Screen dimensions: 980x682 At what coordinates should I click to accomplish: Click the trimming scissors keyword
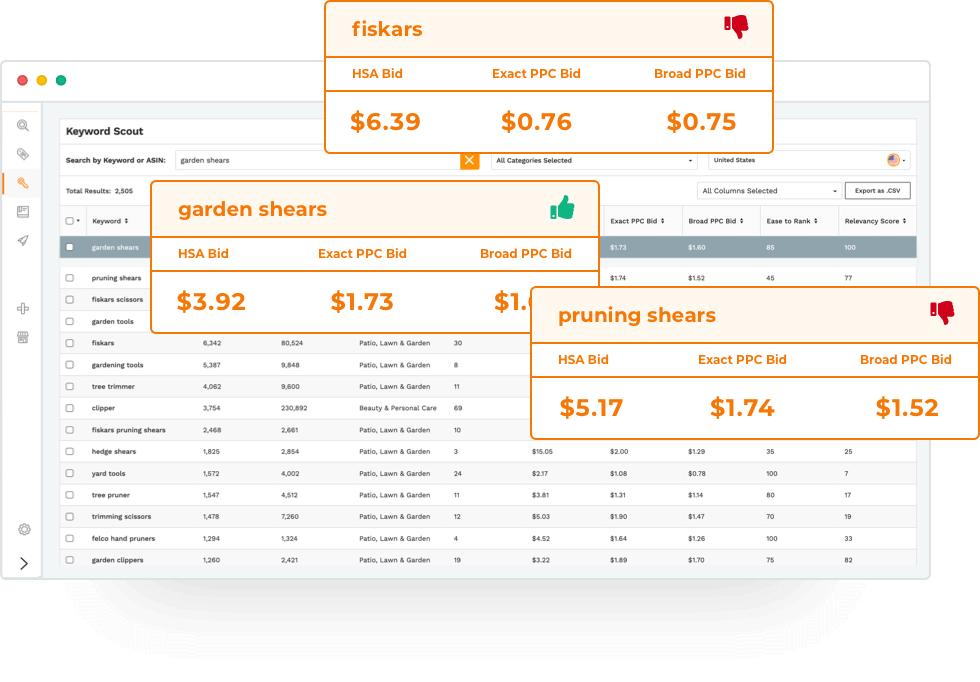[121, 516]
